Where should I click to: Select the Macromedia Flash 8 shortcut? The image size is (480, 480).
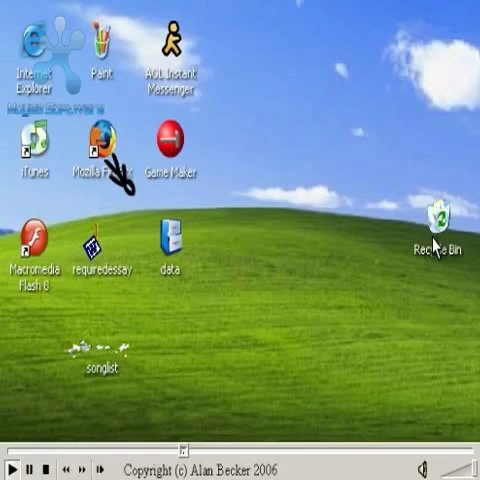pyautogui.click(x=34, y=237)
